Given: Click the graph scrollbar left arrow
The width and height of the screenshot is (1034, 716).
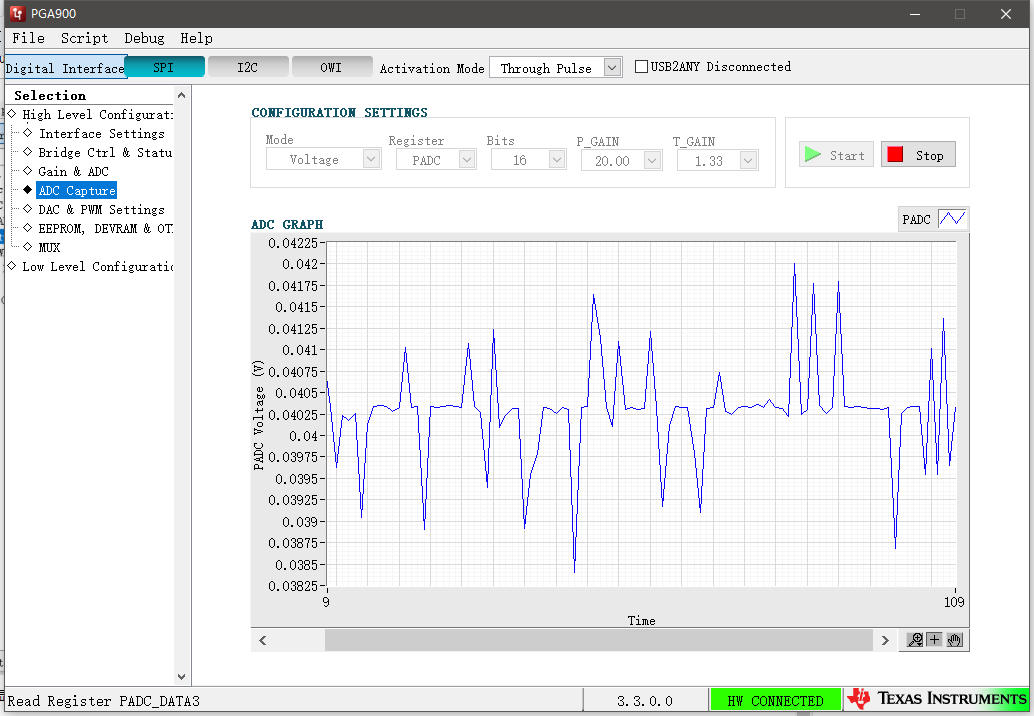Looking at the screenshot, I should click(263, 640).
